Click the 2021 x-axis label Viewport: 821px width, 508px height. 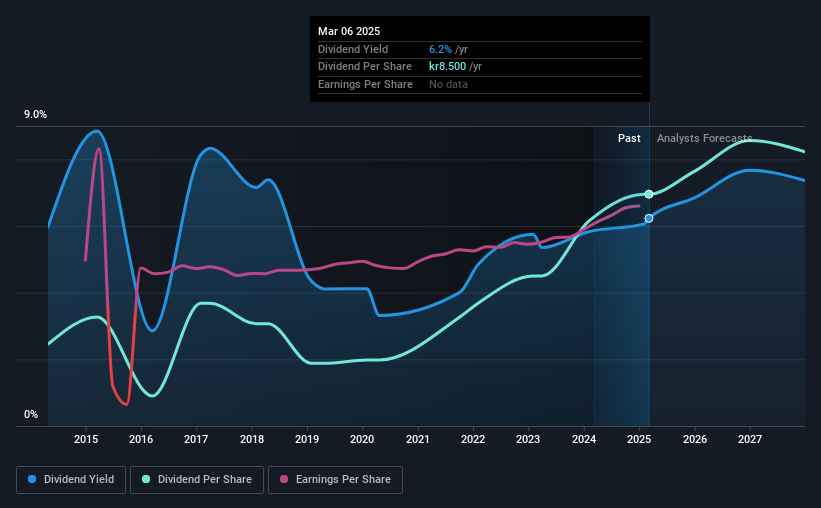click(418, 439)
